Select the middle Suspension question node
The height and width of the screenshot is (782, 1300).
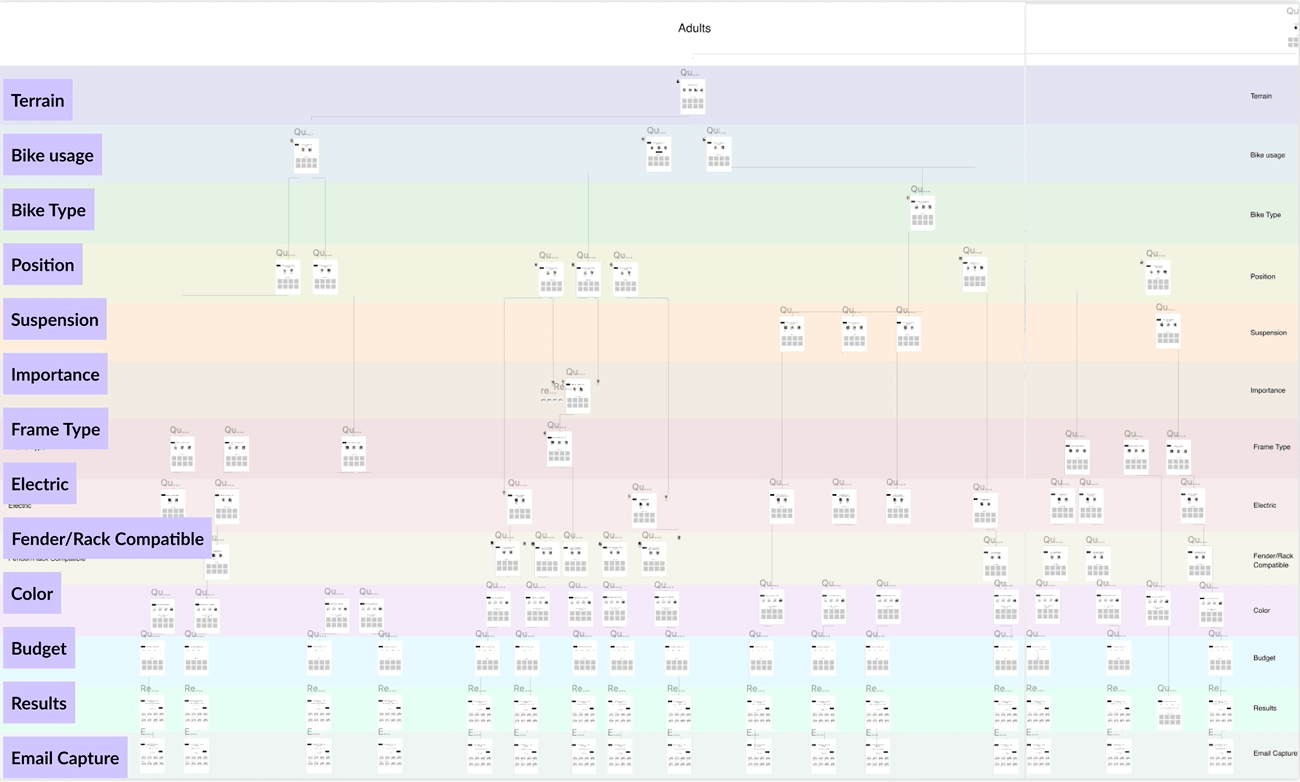(853, 330)
